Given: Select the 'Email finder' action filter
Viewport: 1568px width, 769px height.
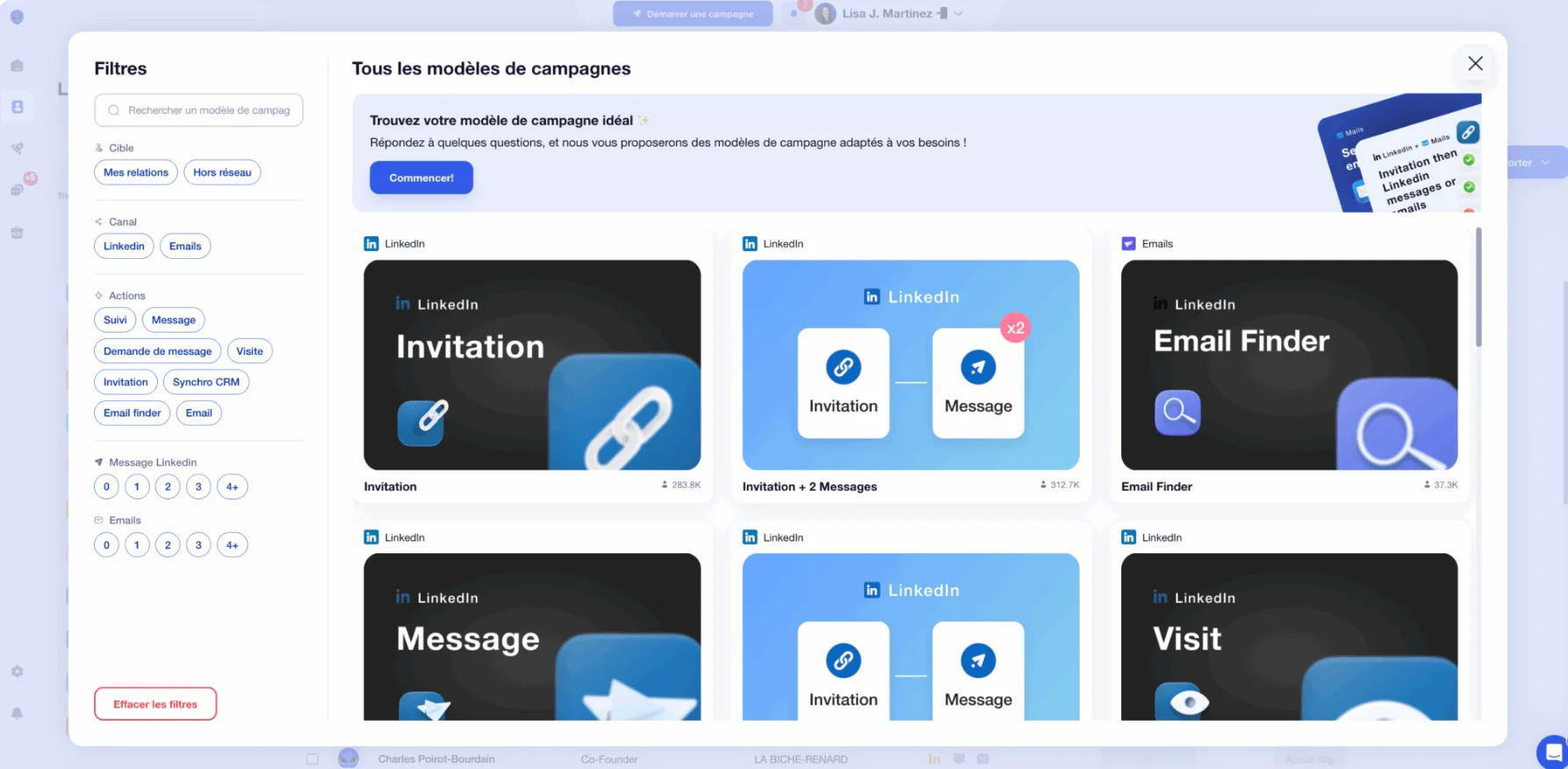Looking at the screenshot, I should [133, 413].
